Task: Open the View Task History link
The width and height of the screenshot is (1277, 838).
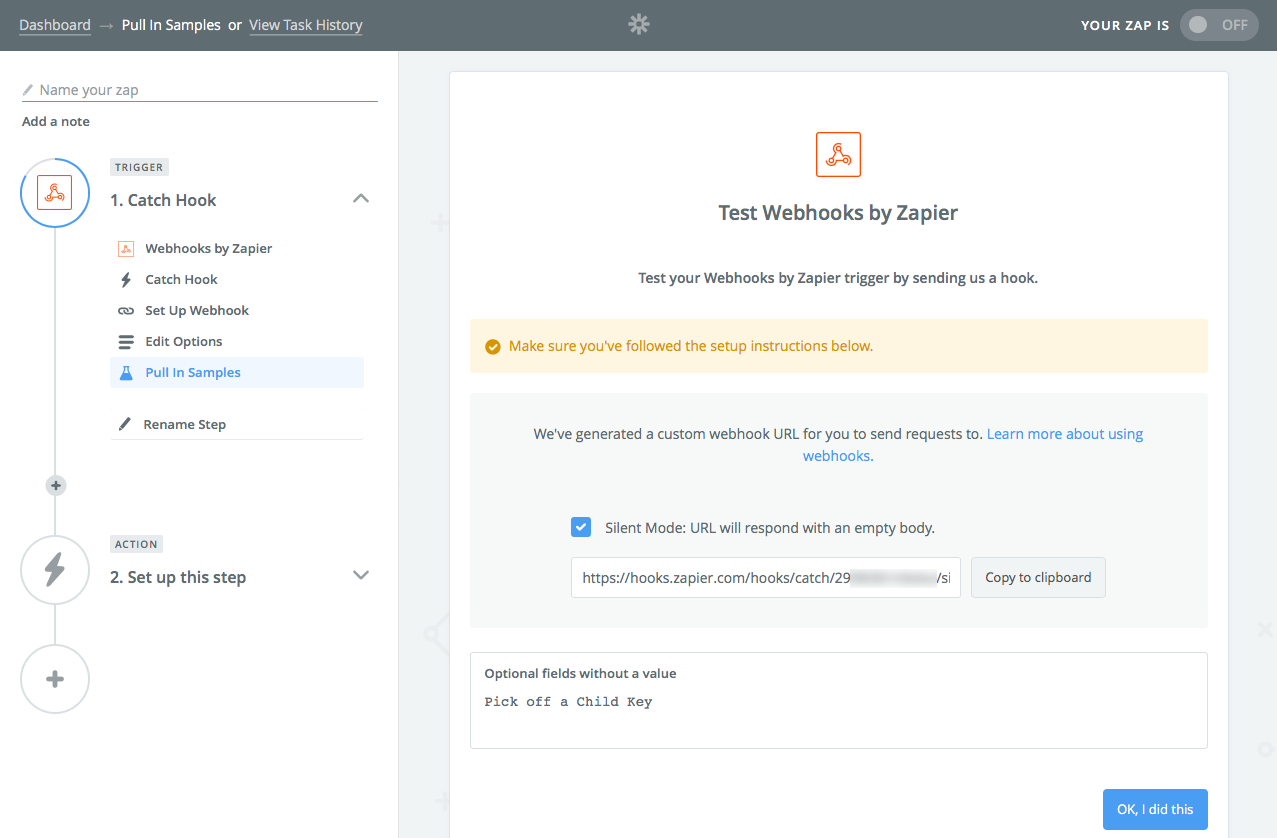Action: (306, 25)
